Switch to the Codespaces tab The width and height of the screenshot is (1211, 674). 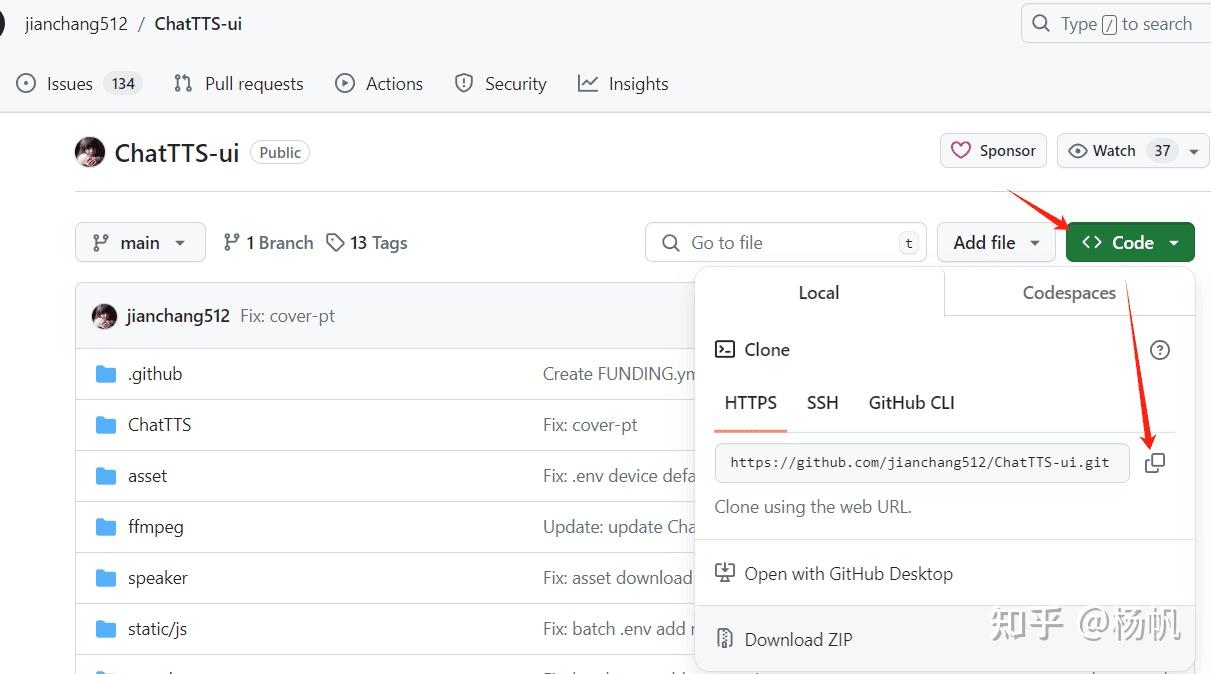(1068, 293)
